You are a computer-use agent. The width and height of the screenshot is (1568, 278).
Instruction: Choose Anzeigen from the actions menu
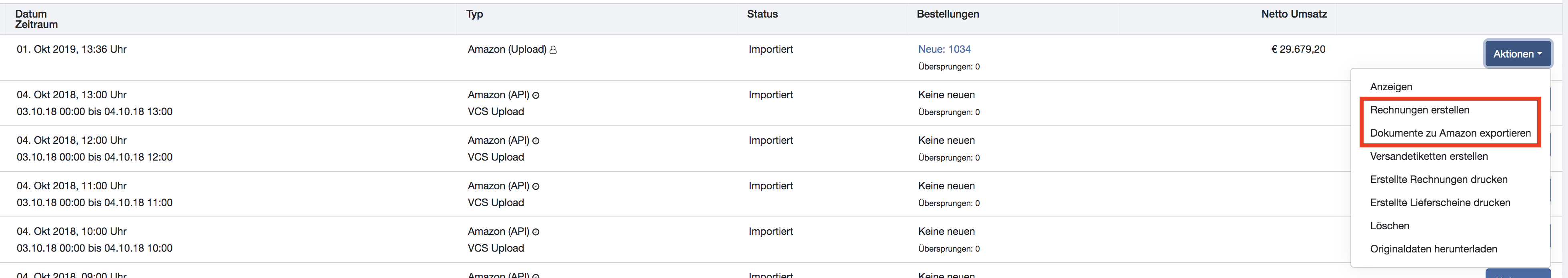[1391, 87]
